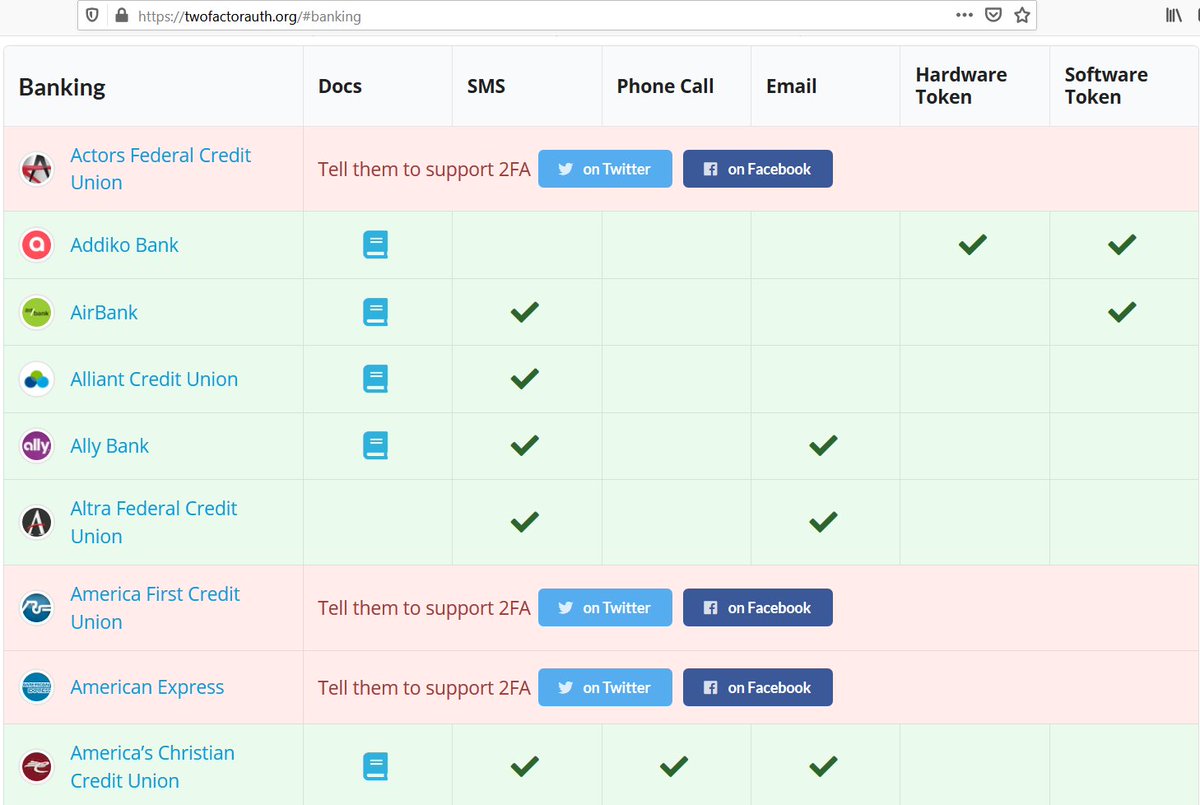
Task: Click the Ally Bank purple logo
Action: coord(37,446)
